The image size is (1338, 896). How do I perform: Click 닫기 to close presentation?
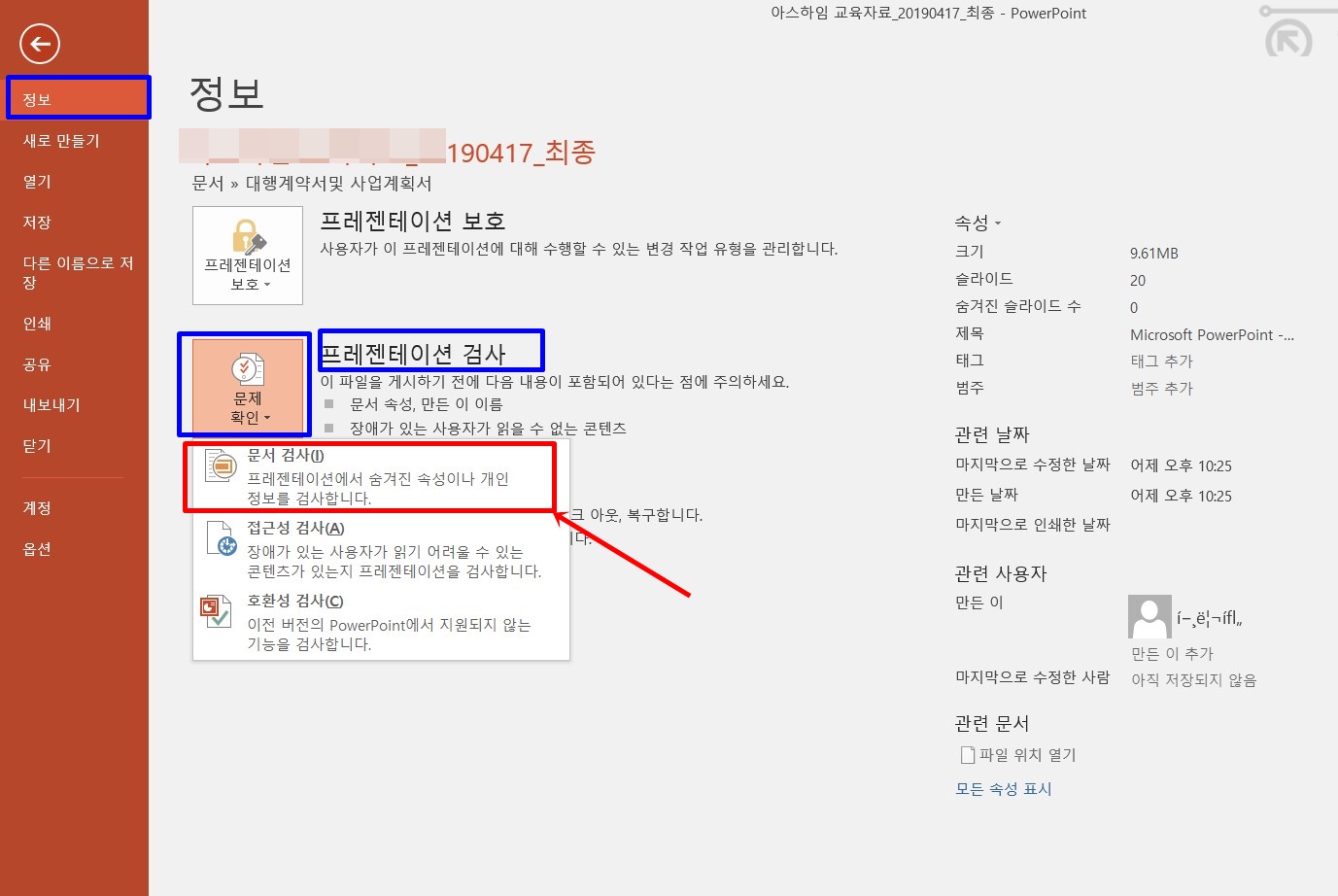pyautogui.click(x=74, y=446)
